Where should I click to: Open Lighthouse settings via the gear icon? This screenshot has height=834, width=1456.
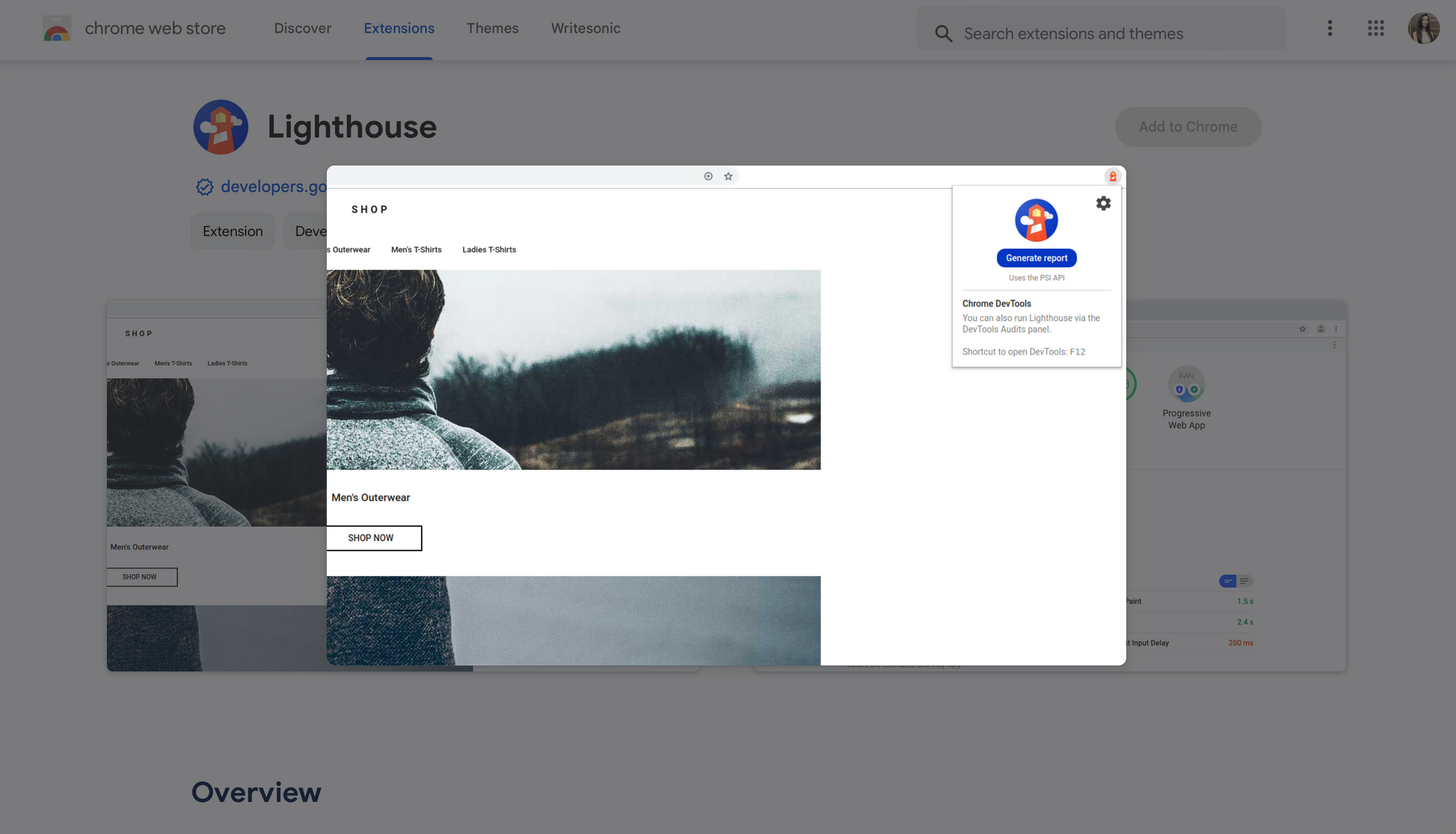coord(1103,203)
